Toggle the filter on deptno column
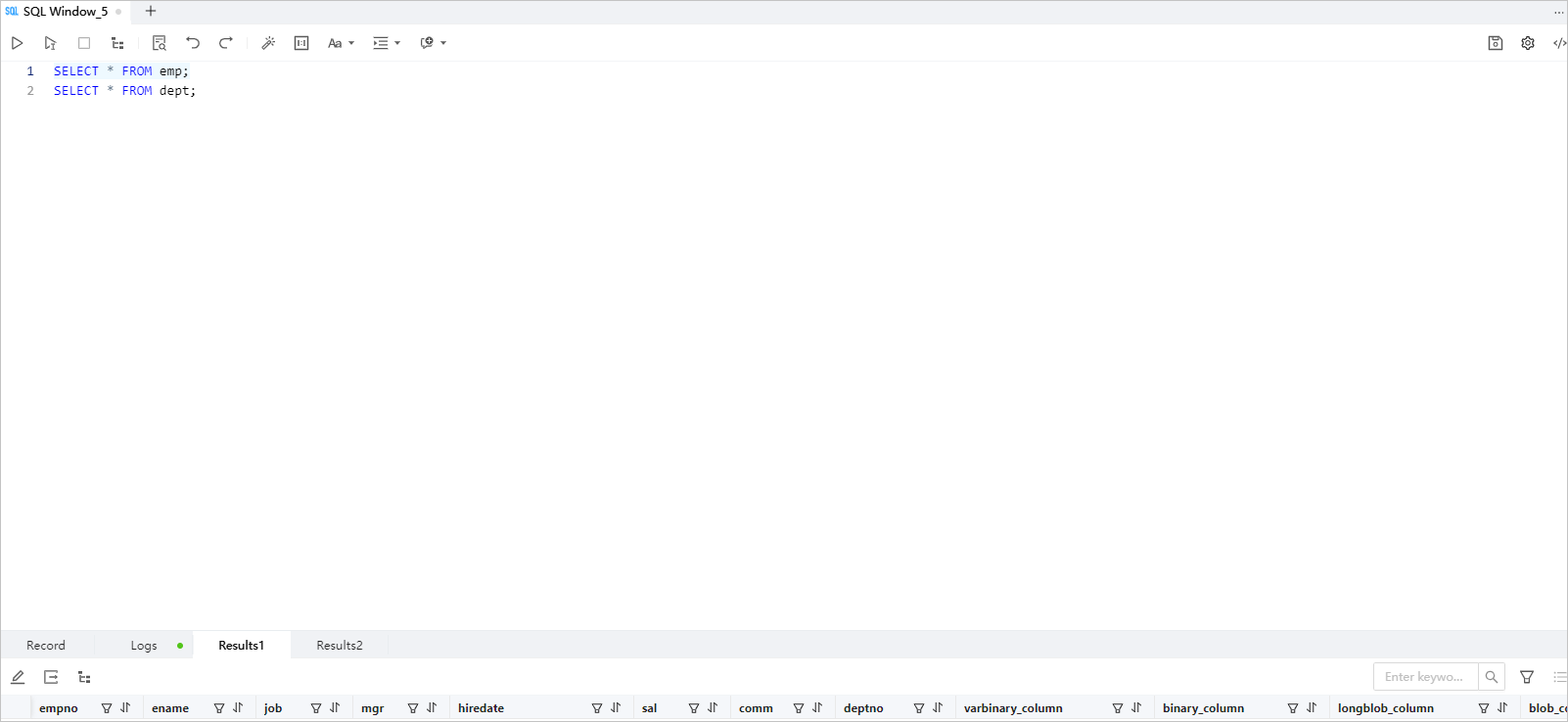The image size is (1568, 722). point(919,708)
